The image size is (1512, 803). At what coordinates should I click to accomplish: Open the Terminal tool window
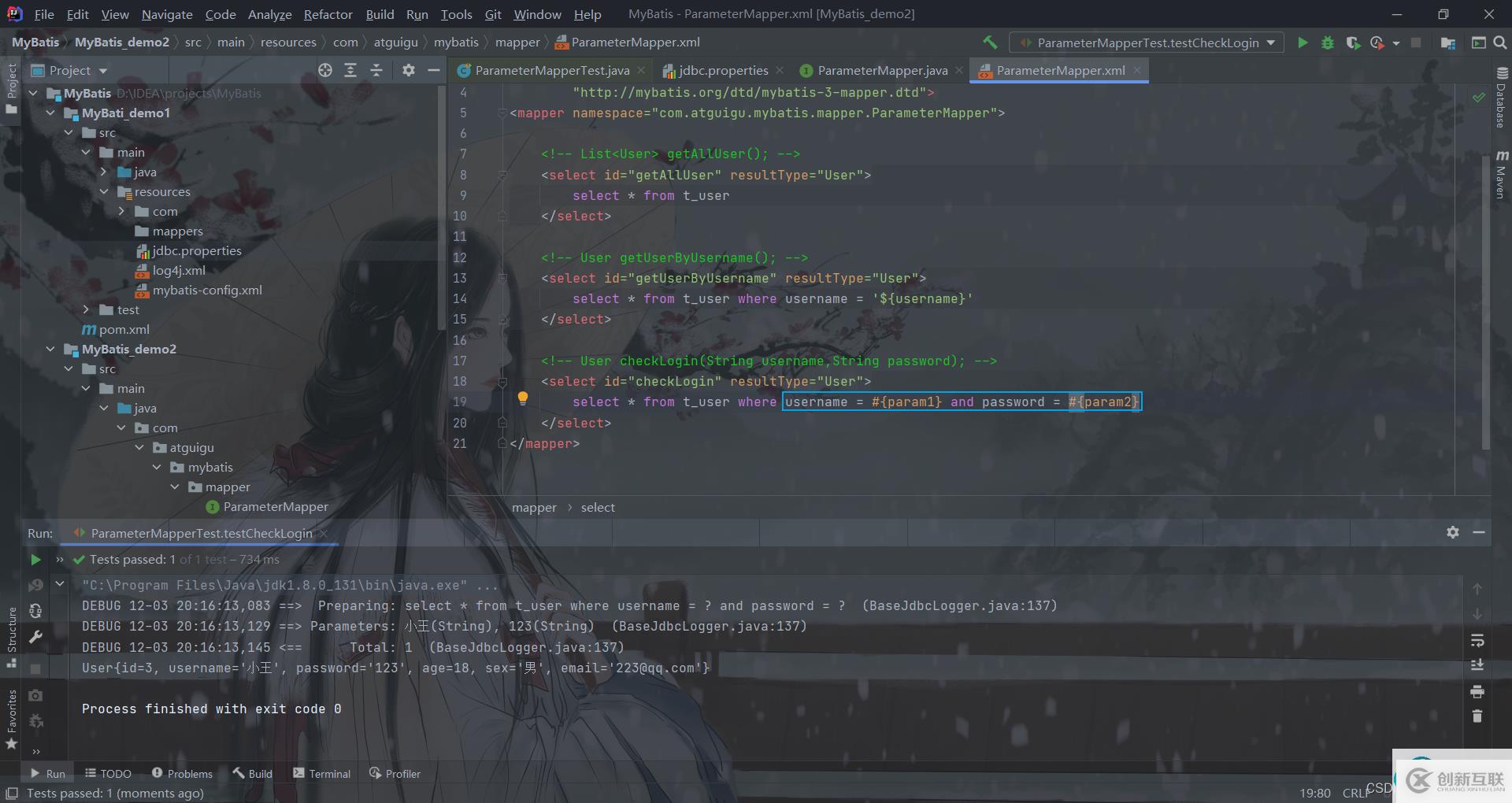coord(322,774)
